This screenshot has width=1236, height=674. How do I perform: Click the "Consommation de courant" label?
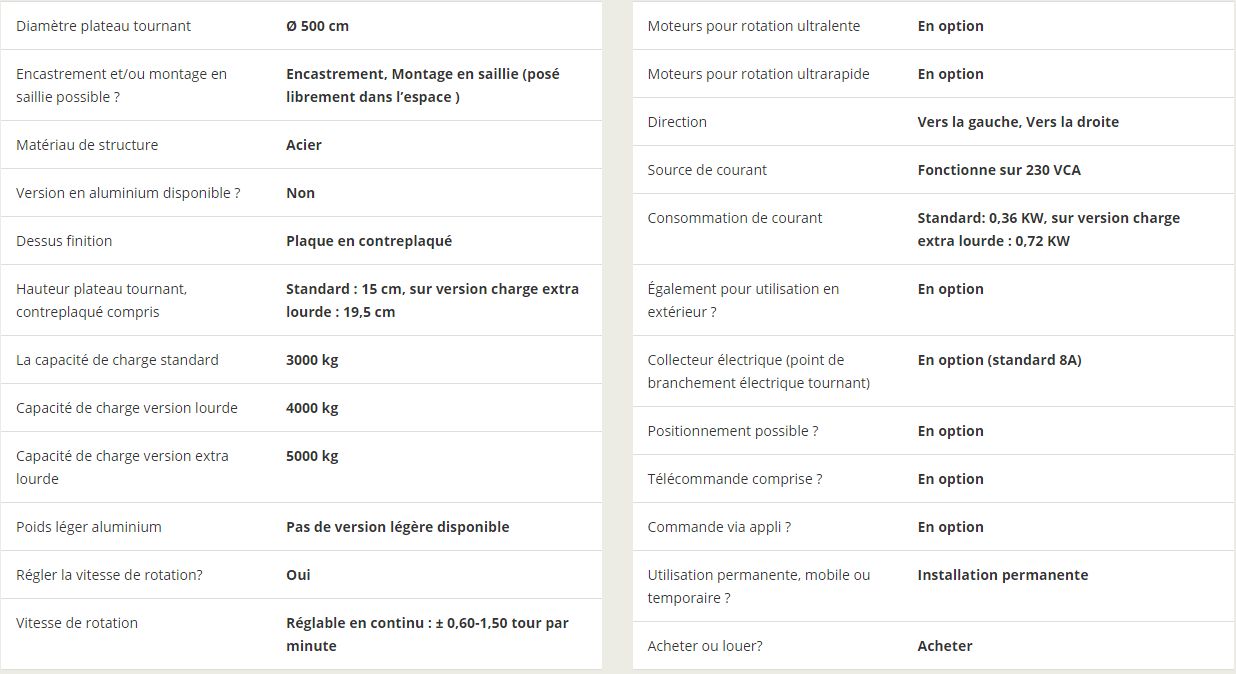(734, 218)
